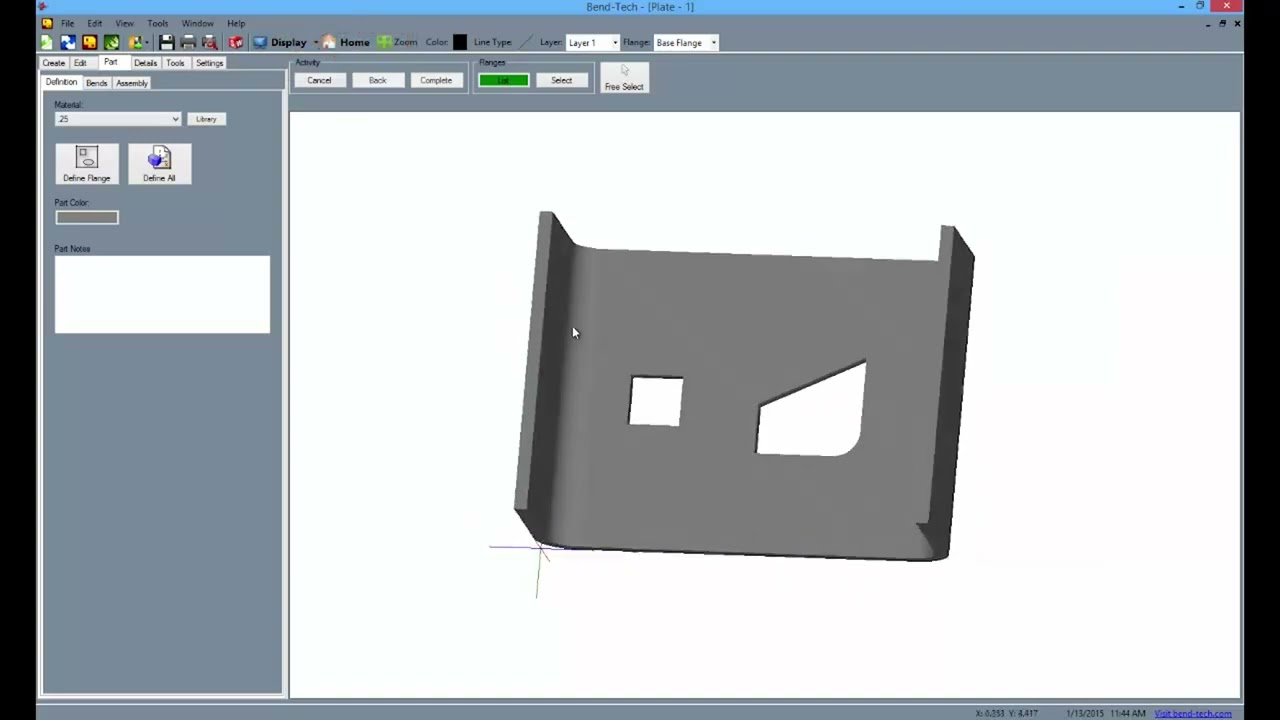Open the Layer 1 dropdown
This screenshot has height=720, width=1280.
tap(593, 42)
